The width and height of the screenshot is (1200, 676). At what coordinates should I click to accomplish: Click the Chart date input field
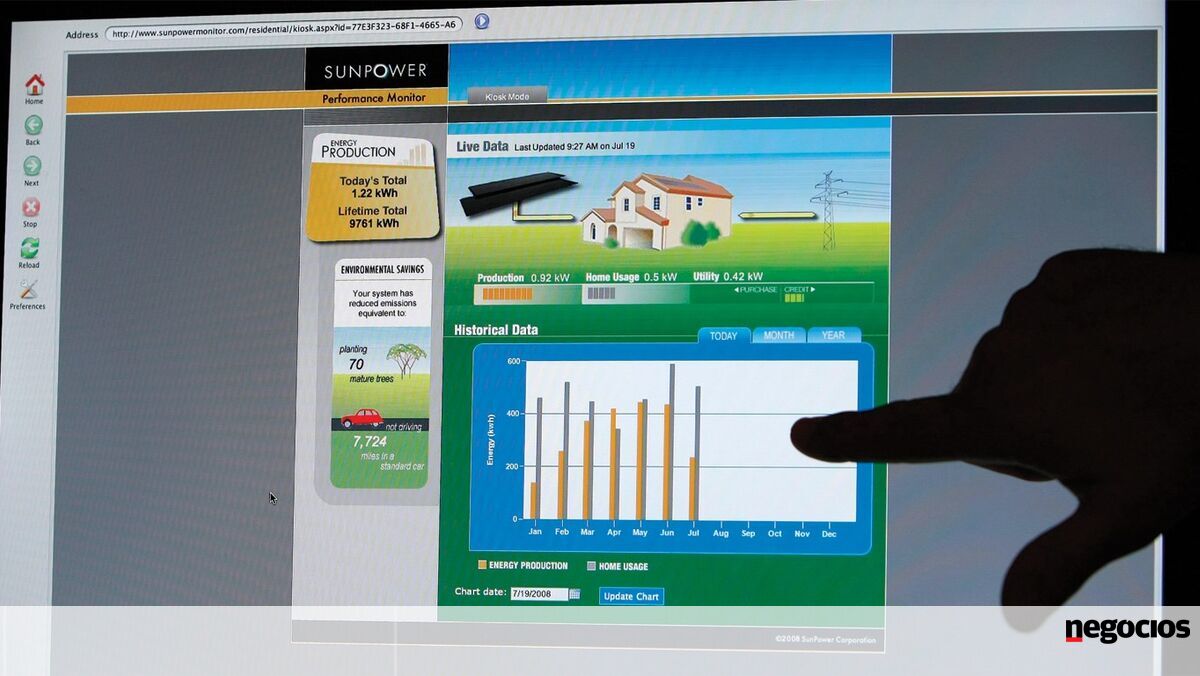click(x=538, y=594)
